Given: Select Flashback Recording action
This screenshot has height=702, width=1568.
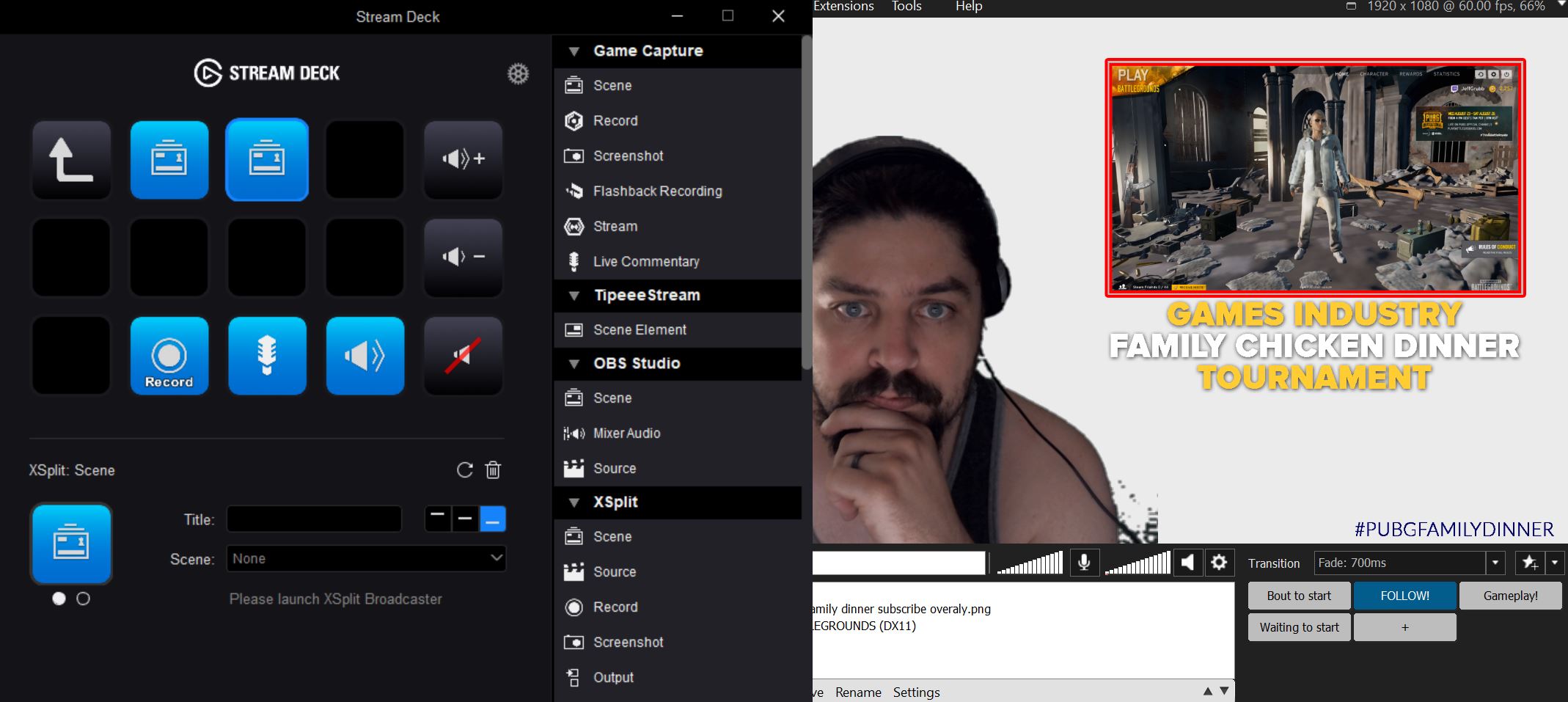Looking at the screenshot, I should tap(677, 191).
